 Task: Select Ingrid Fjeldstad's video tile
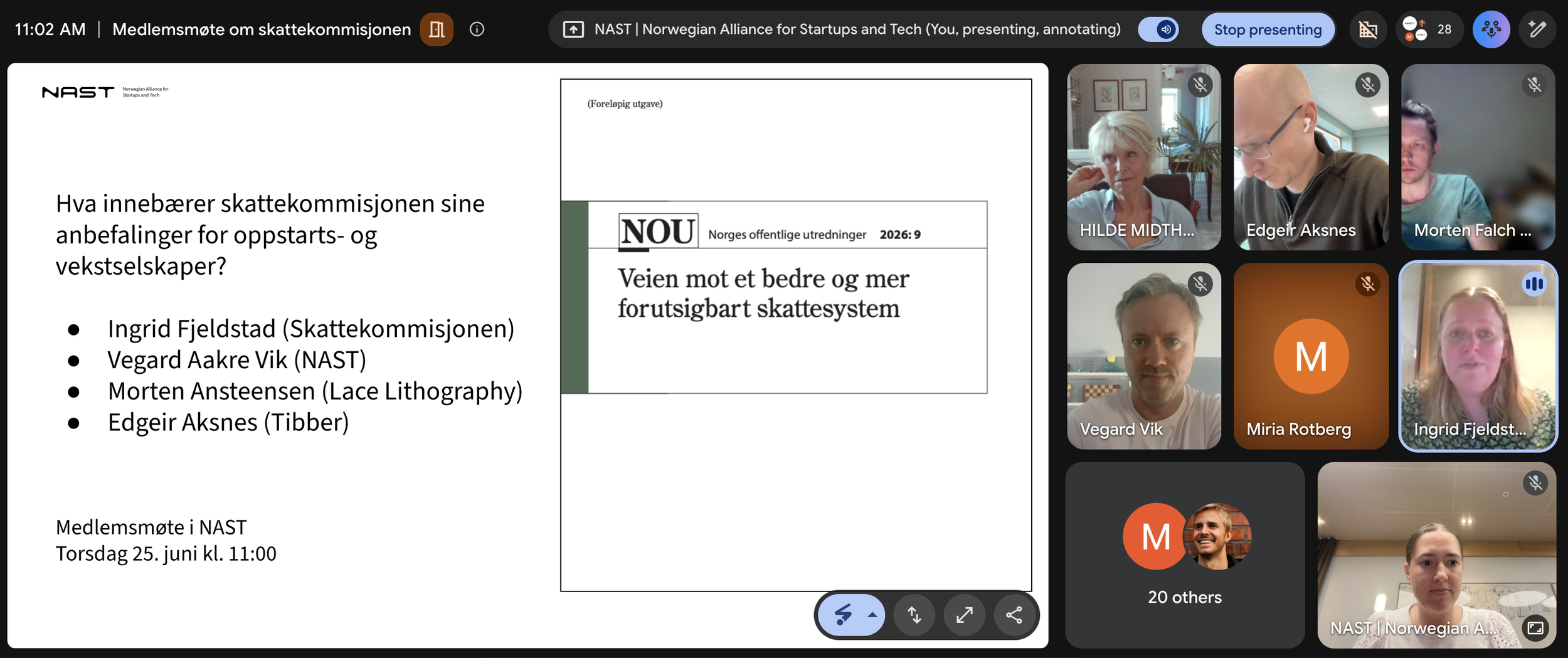click(x=1478, y=356)
